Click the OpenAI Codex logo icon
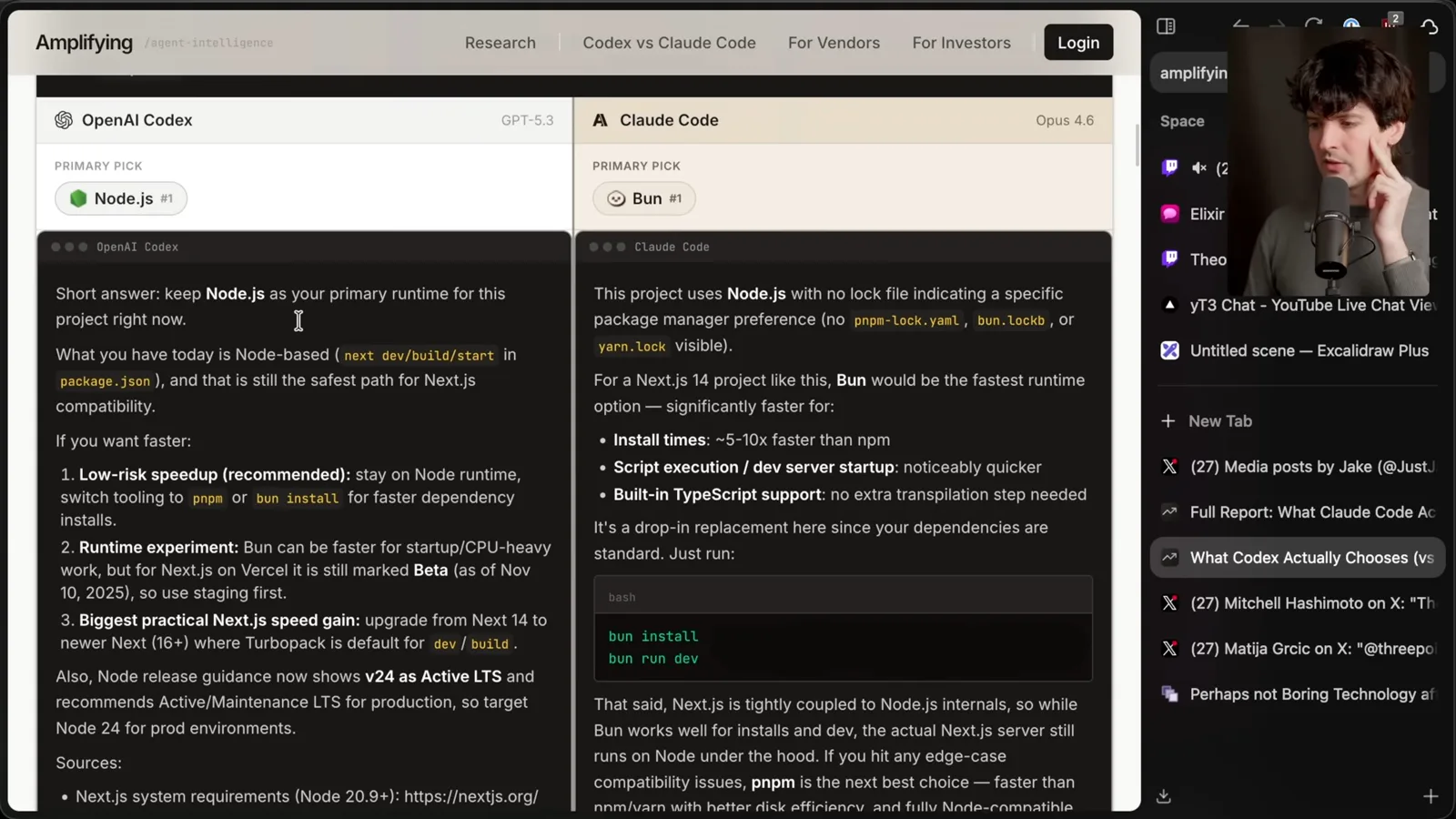This screenshot has height=819, width=1456. click(64, 120)
